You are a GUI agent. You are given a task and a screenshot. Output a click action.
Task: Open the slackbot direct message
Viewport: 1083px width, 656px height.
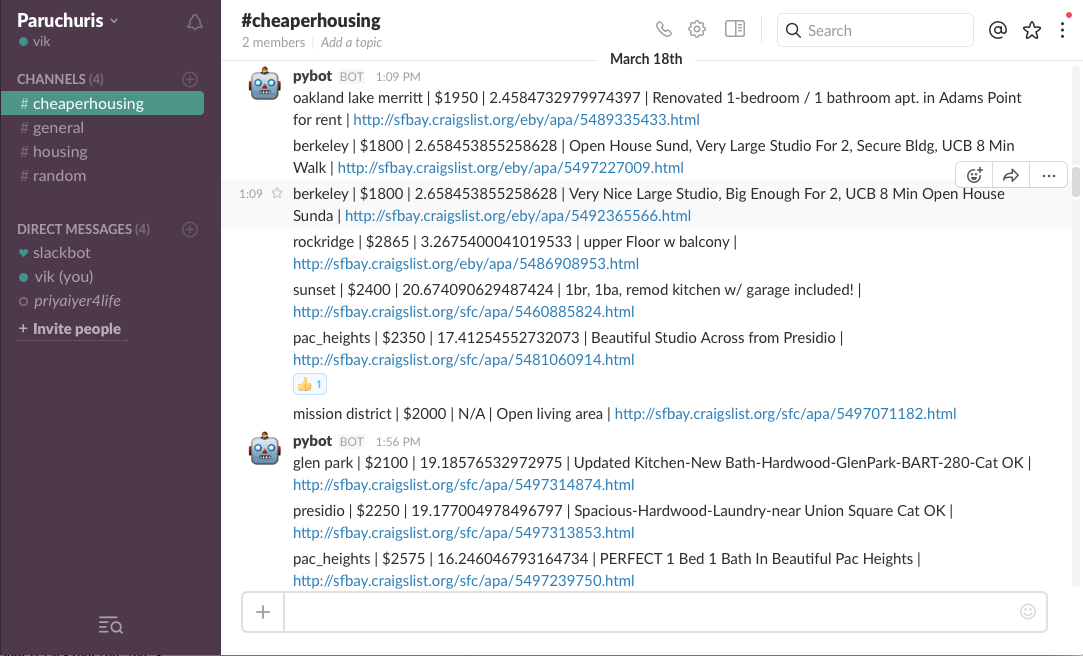(x=64, y=252)
